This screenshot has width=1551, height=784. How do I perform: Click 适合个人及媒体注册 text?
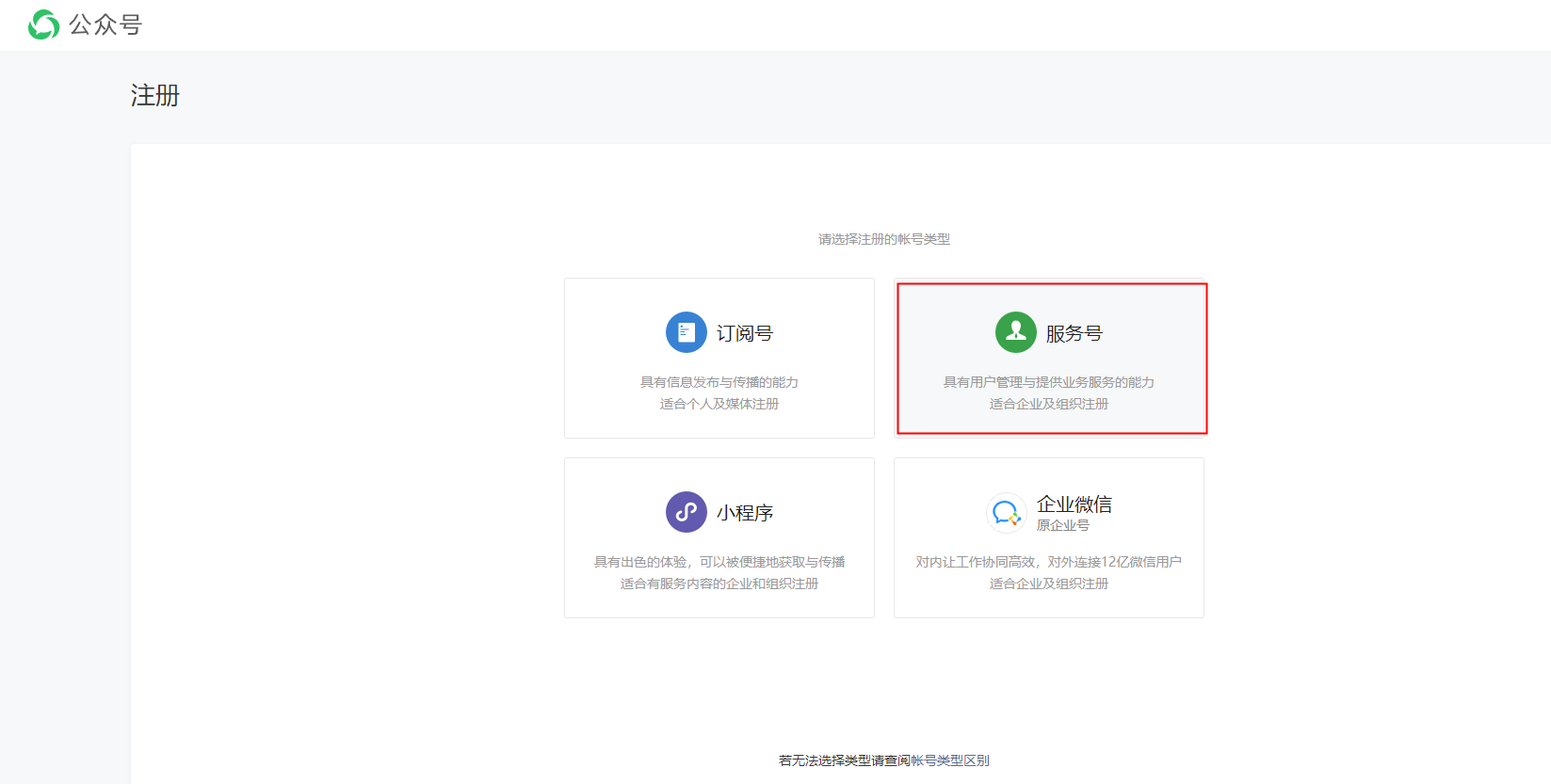[719, 404]
